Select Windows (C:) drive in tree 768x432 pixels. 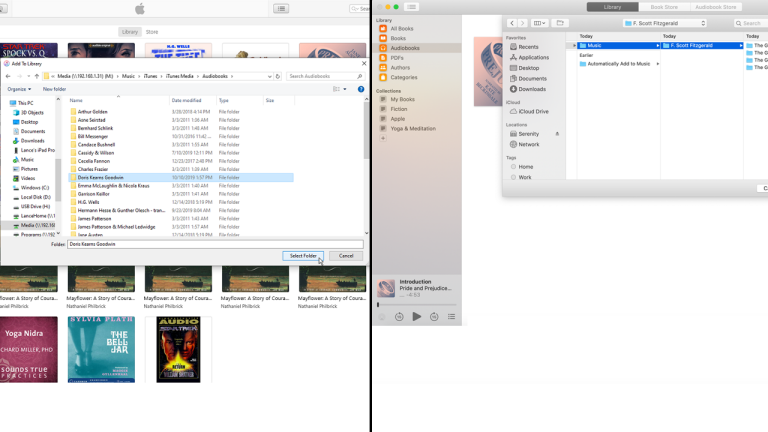(x=35, y=188)
